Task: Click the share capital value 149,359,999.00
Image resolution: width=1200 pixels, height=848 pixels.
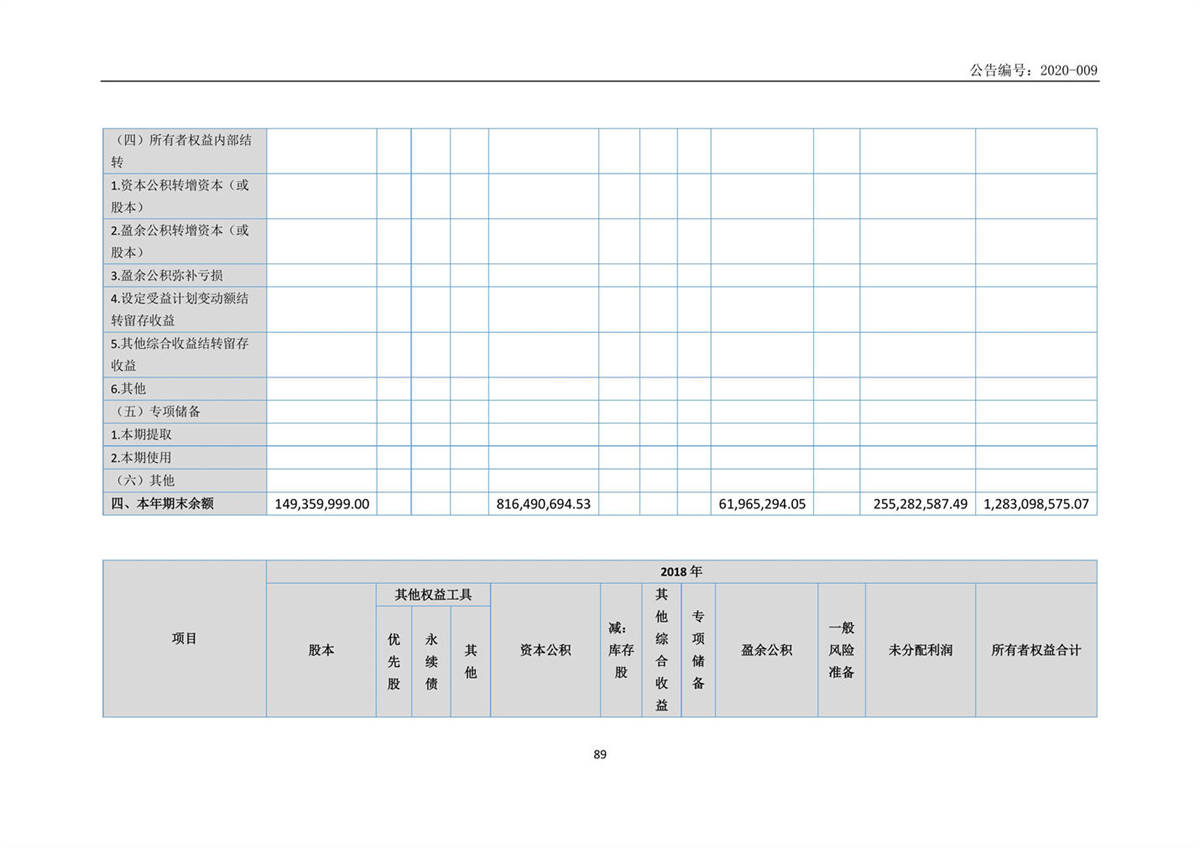Action: (x=322, y=504)
